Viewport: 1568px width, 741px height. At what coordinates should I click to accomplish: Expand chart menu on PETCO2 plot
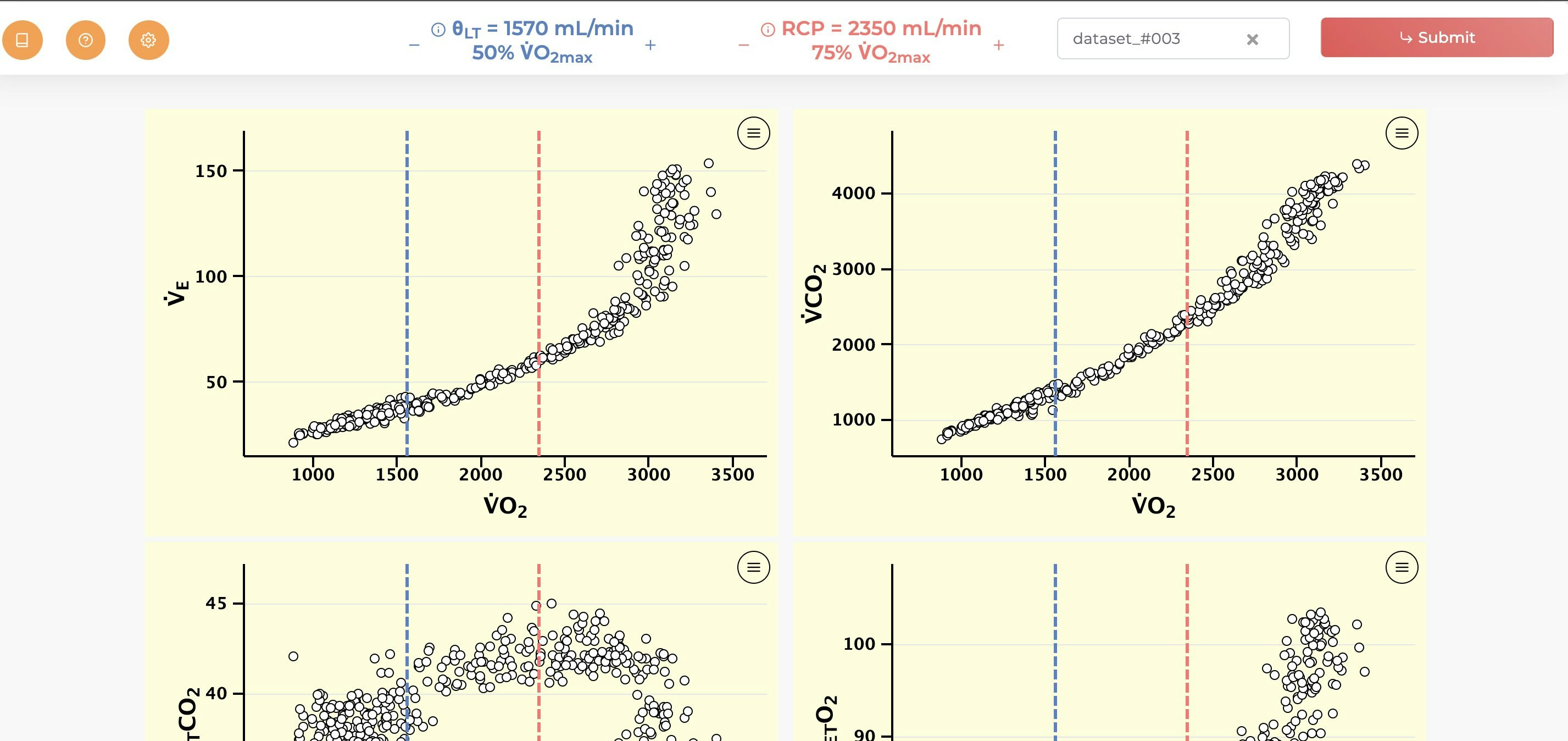[x=753, y=567]
